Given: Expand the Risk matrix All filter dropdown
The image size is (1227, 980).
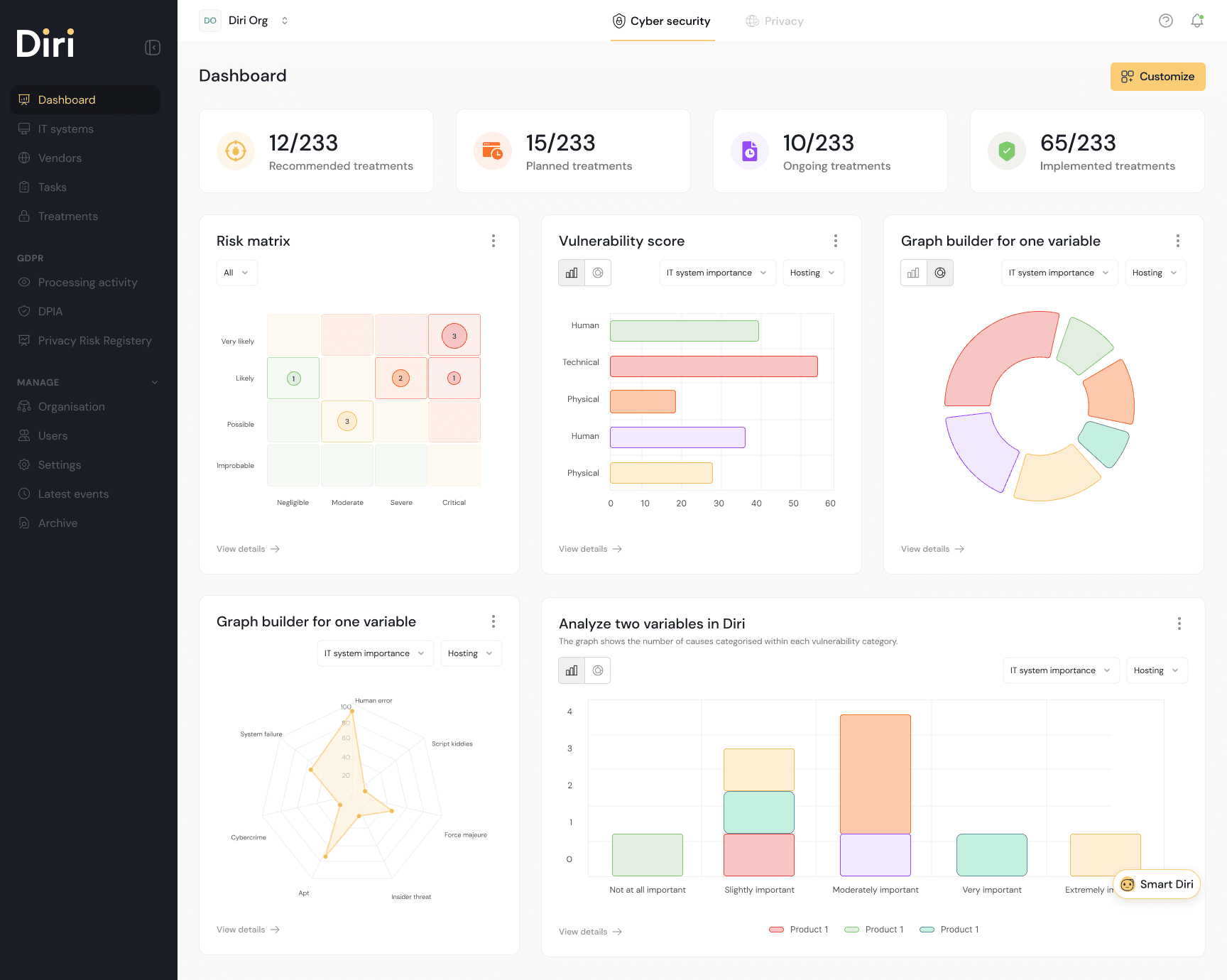Looking at the screenshot, I should (236, 273).
